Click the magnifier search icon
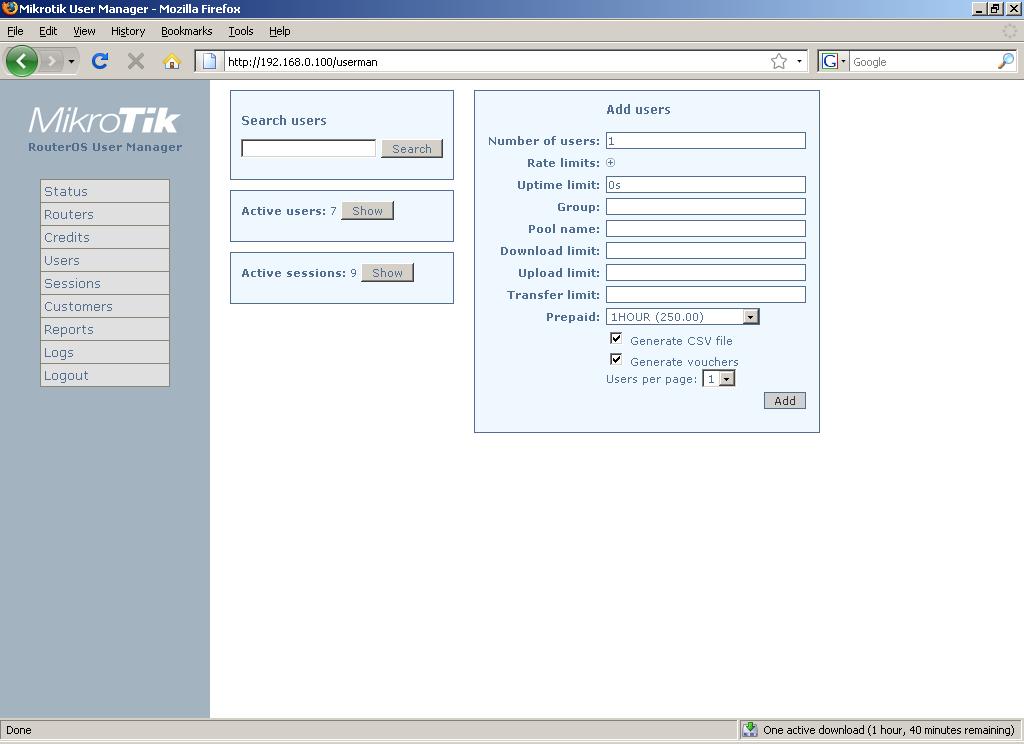The height and width of the screenshot is (744, 1024). (x=1006, y=61)
